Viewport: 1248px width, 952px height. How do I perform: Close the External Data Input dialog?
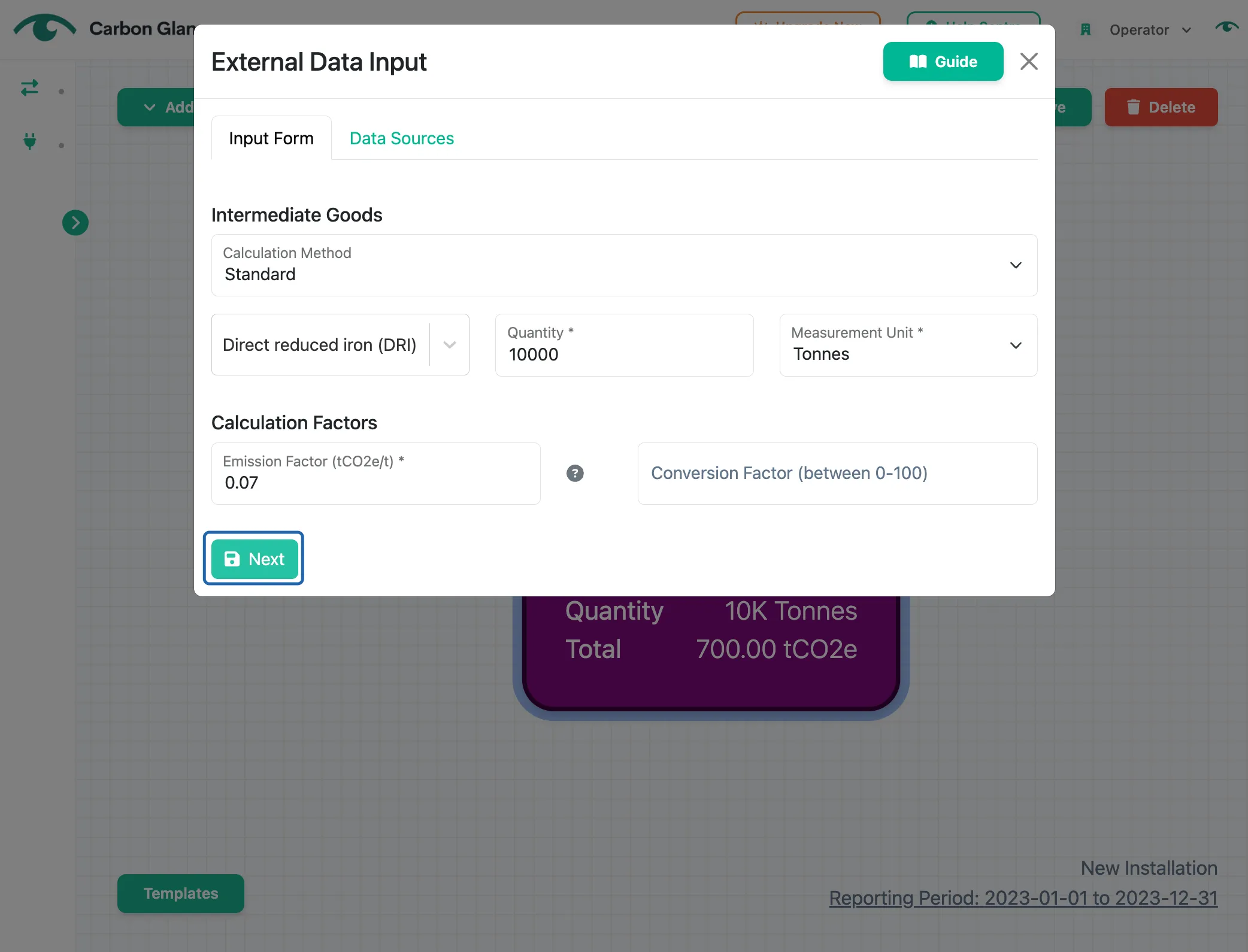tap(1029, 62)
